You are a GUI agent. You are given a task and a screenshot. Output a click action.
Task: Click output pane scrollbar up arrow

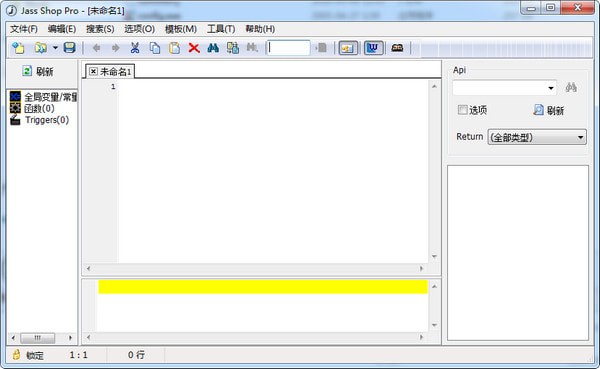[434, 286]
